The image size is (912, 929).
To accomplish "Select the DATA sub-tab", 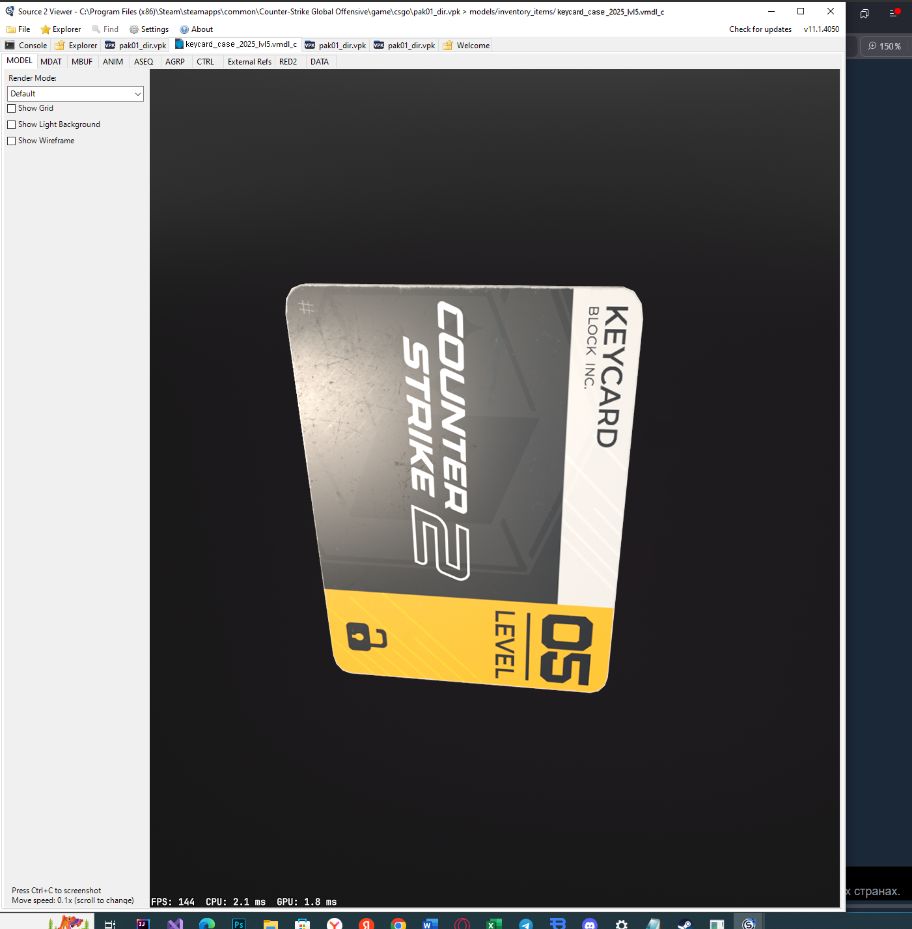I will [319, 62].
